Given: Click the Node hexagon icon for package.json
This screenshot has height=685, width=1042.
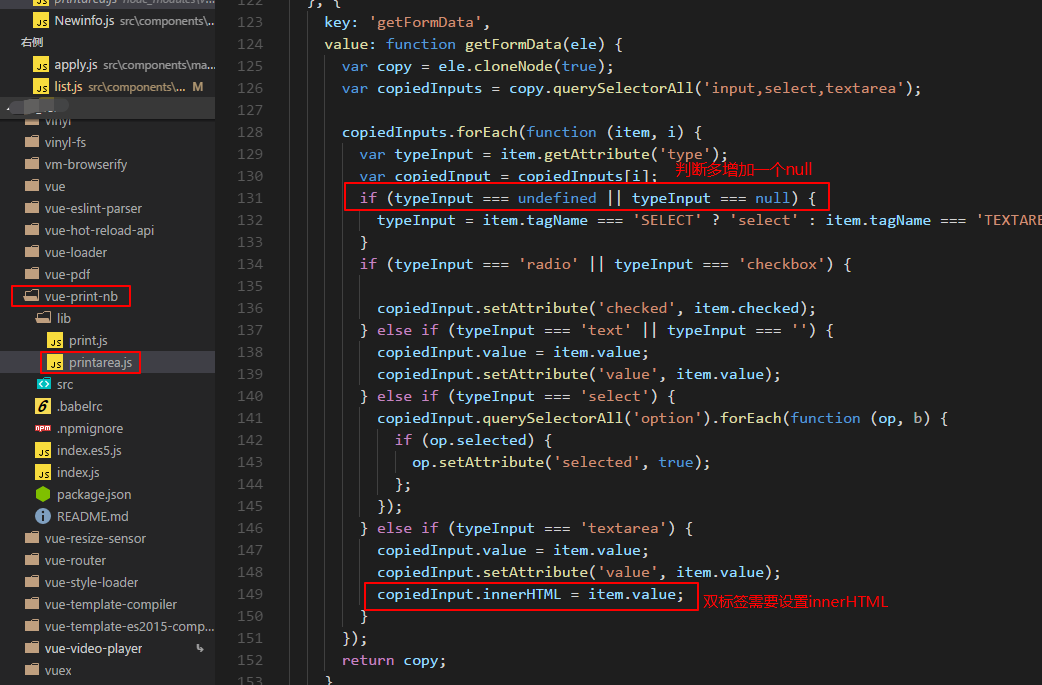Looking at the screenshot, I should [43, 494].
